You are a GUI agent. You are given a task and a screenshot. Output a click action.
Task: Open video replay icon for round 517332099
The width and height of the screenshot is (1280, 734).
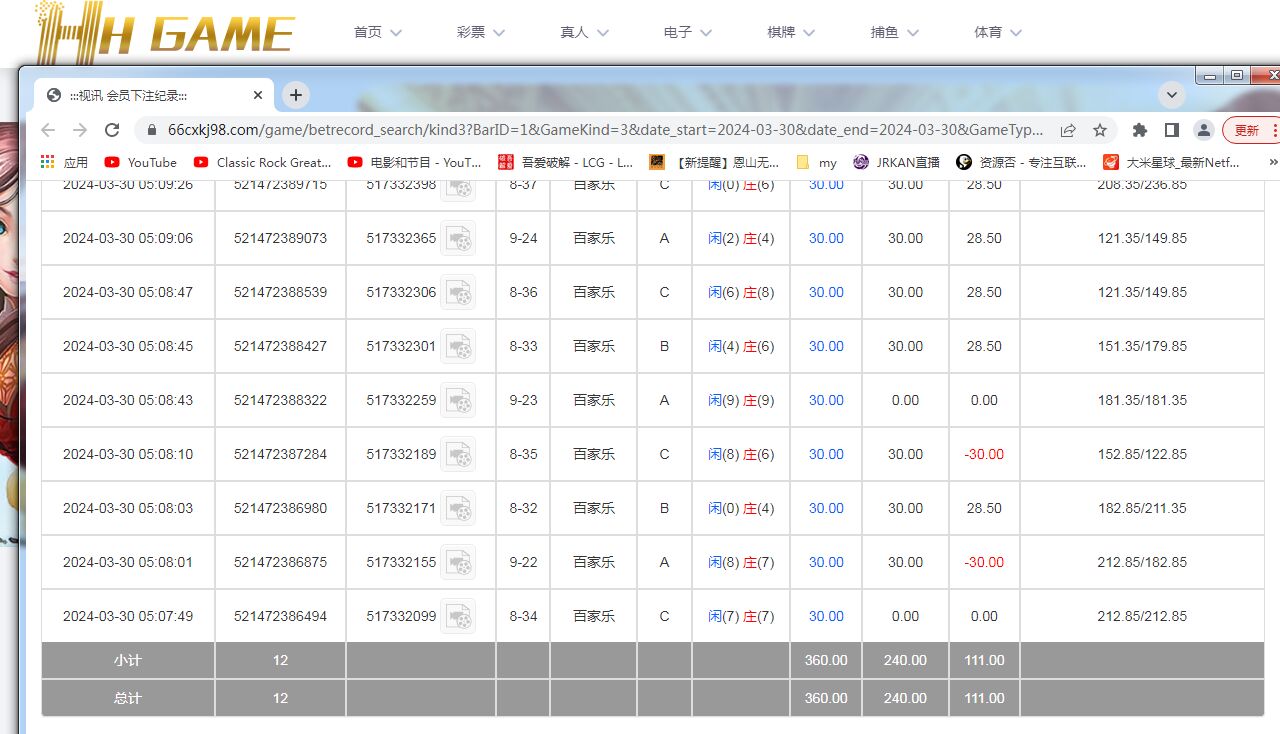coord(458,616)
